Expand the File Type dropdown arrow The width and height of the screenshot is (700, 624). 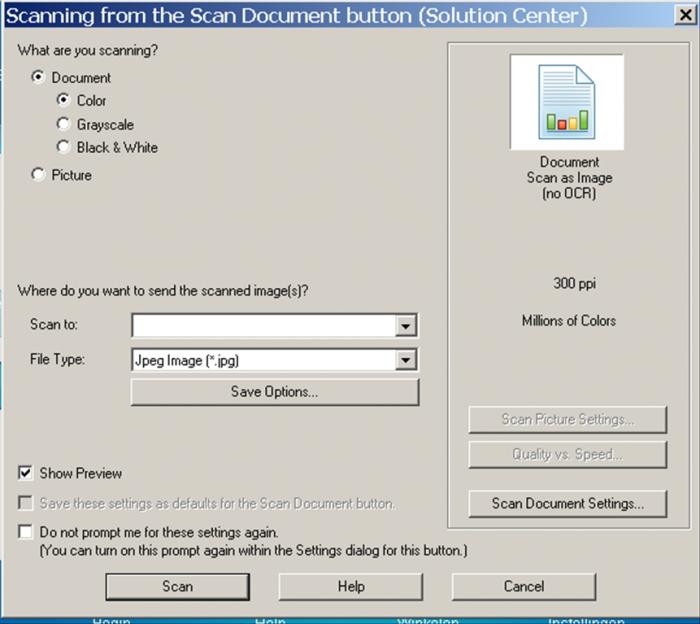pos(405,360)
